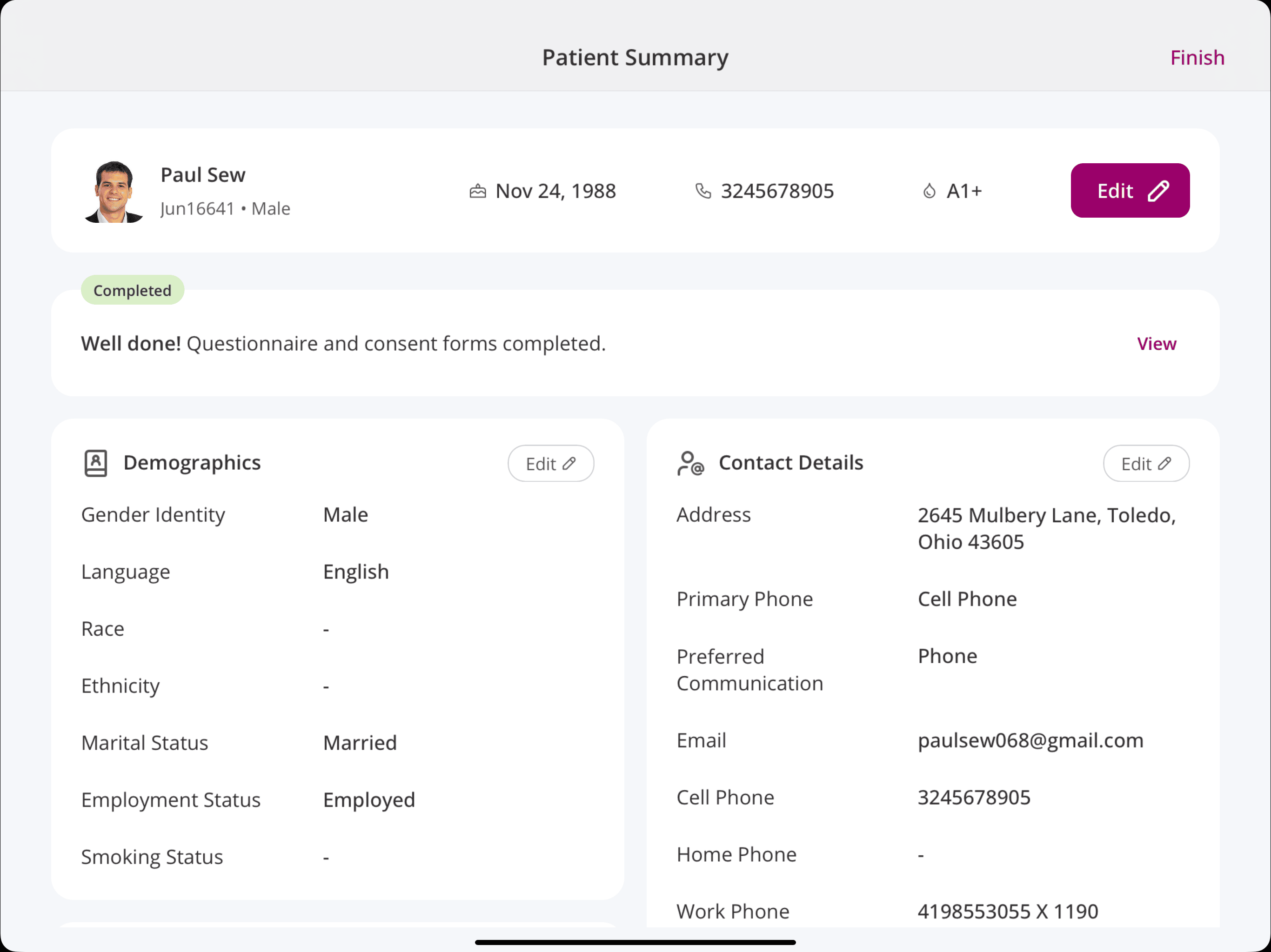
Task: Click the birthday cake icon beside birth date
Action: pyautogui.click(x=477, y=191)
